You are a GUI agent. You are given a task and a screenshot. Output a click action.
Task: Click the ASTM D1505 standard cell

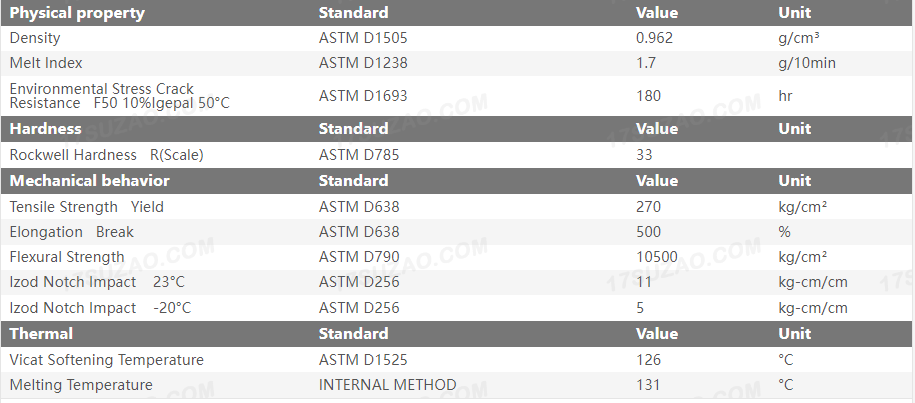coord(363,38)
